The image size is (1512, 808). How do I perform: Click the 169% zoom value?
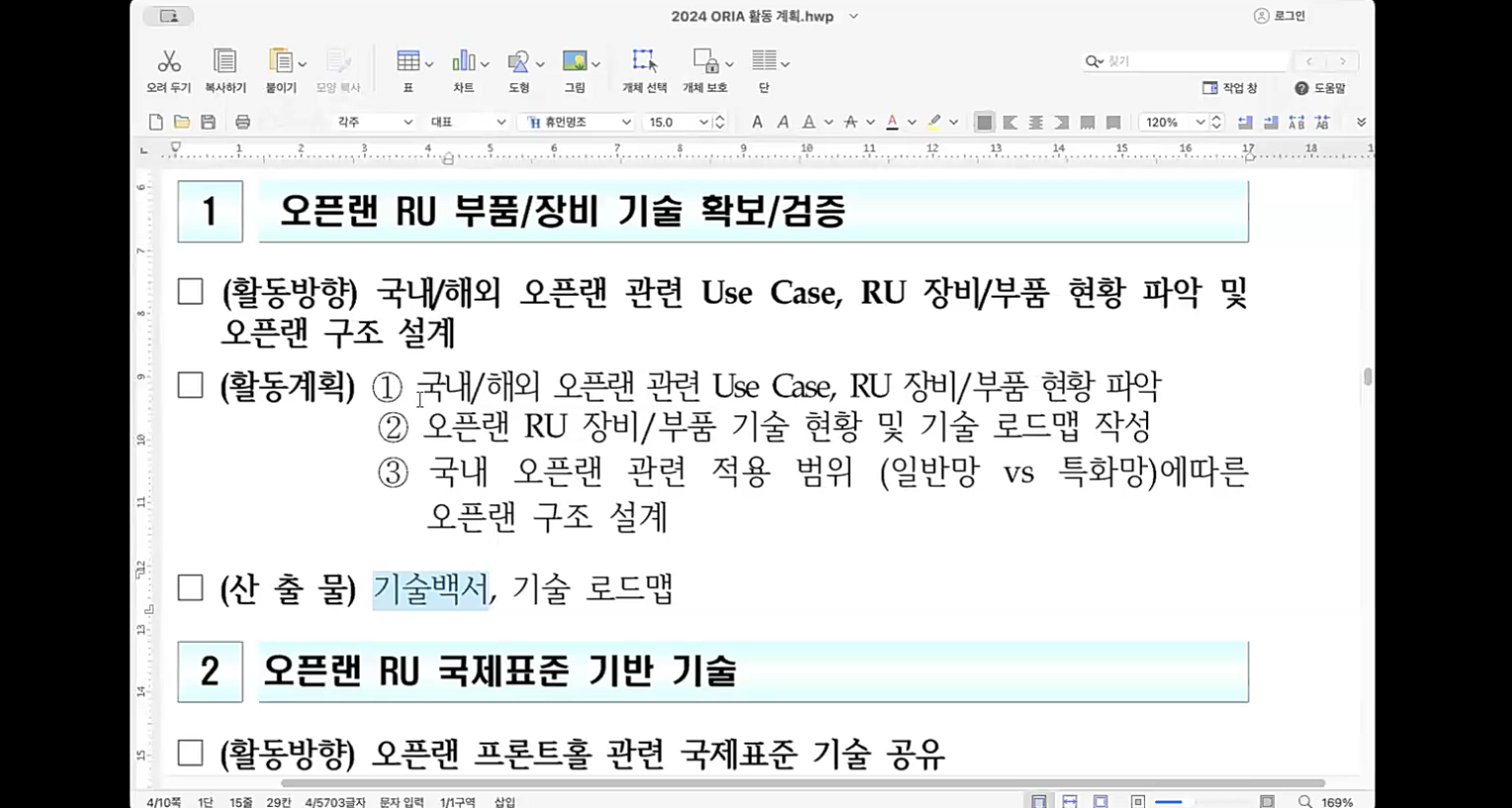click(1337, 802)
